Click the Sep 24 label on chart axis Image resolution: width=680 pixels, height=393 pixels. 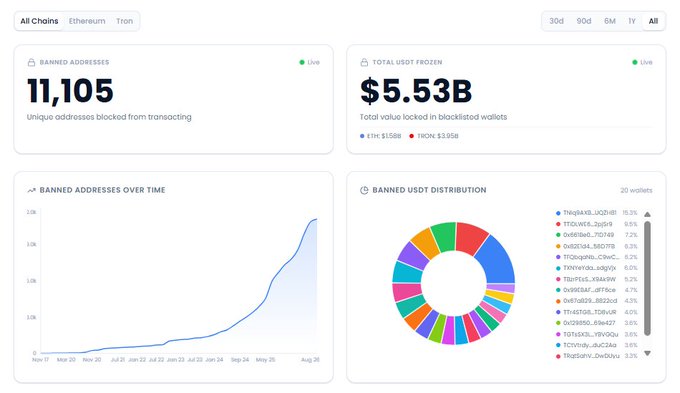pyautogui.click(x=240, y=360)
